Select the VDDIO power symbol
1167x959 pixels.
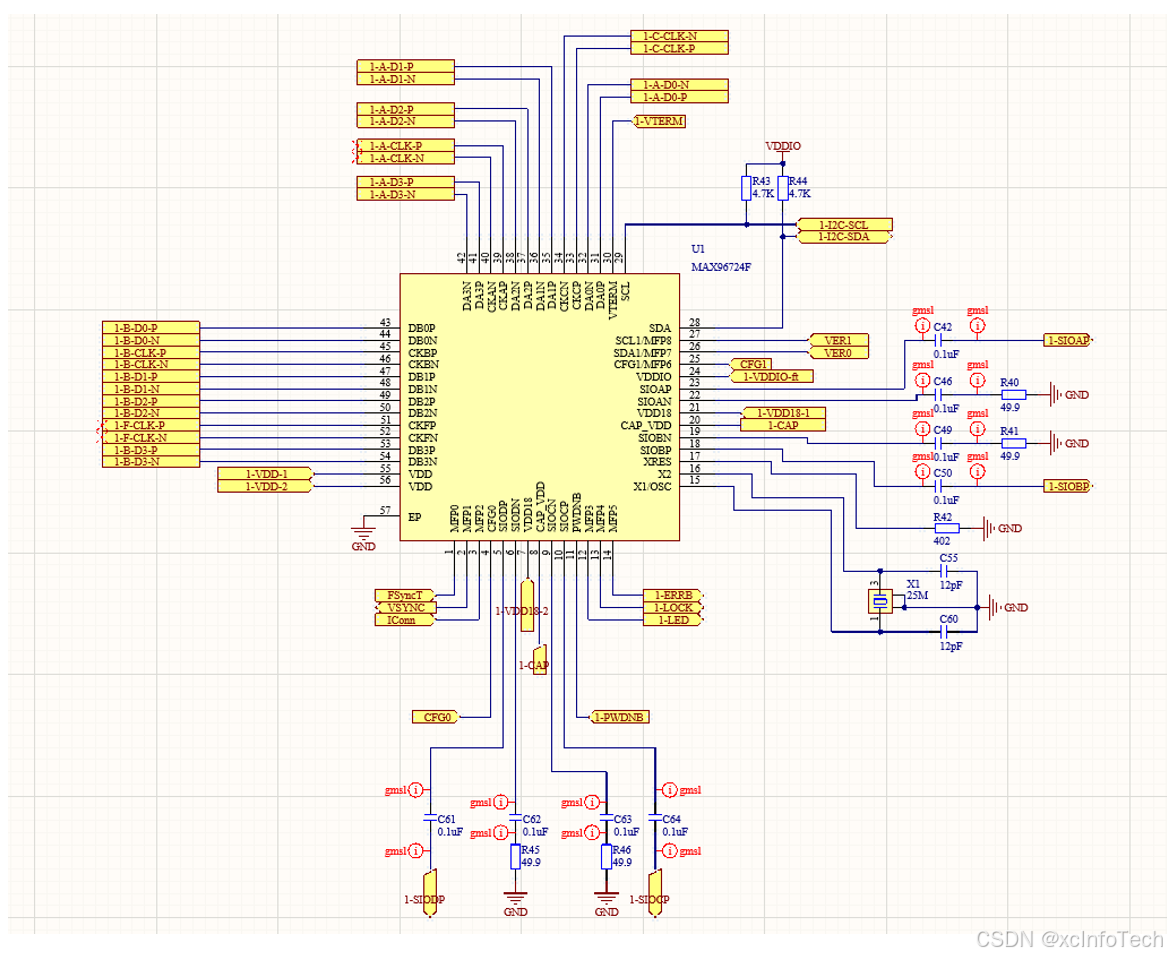tap(783, 151)
